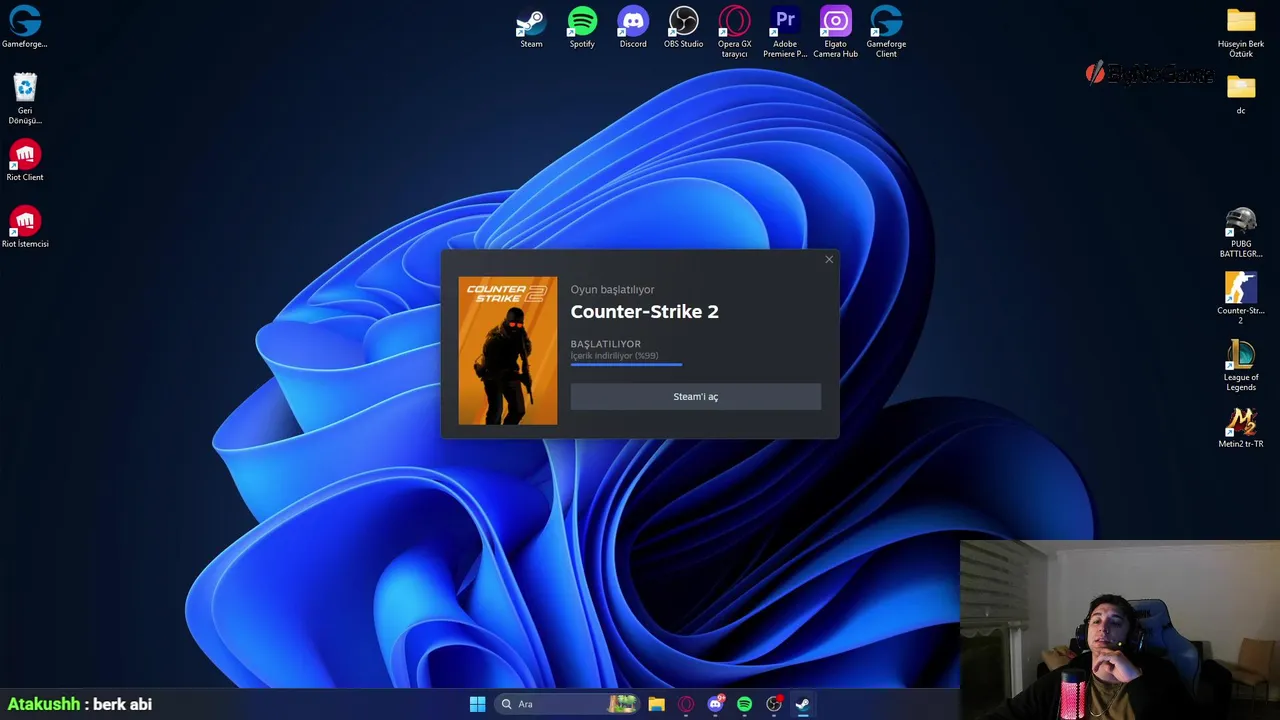Switch to OBS Studio in the taskbar
Image resolution: width=1280 pixels, height=720 pixels.
774,704
